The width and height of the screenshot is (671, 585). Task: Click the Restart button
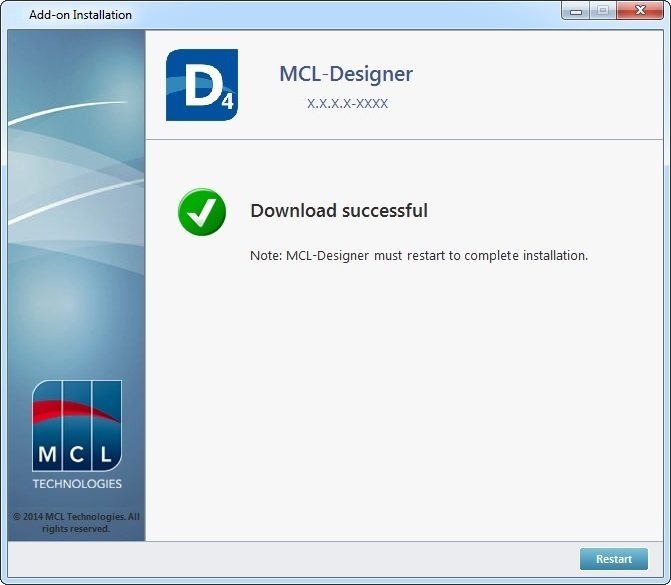point(613,559)
